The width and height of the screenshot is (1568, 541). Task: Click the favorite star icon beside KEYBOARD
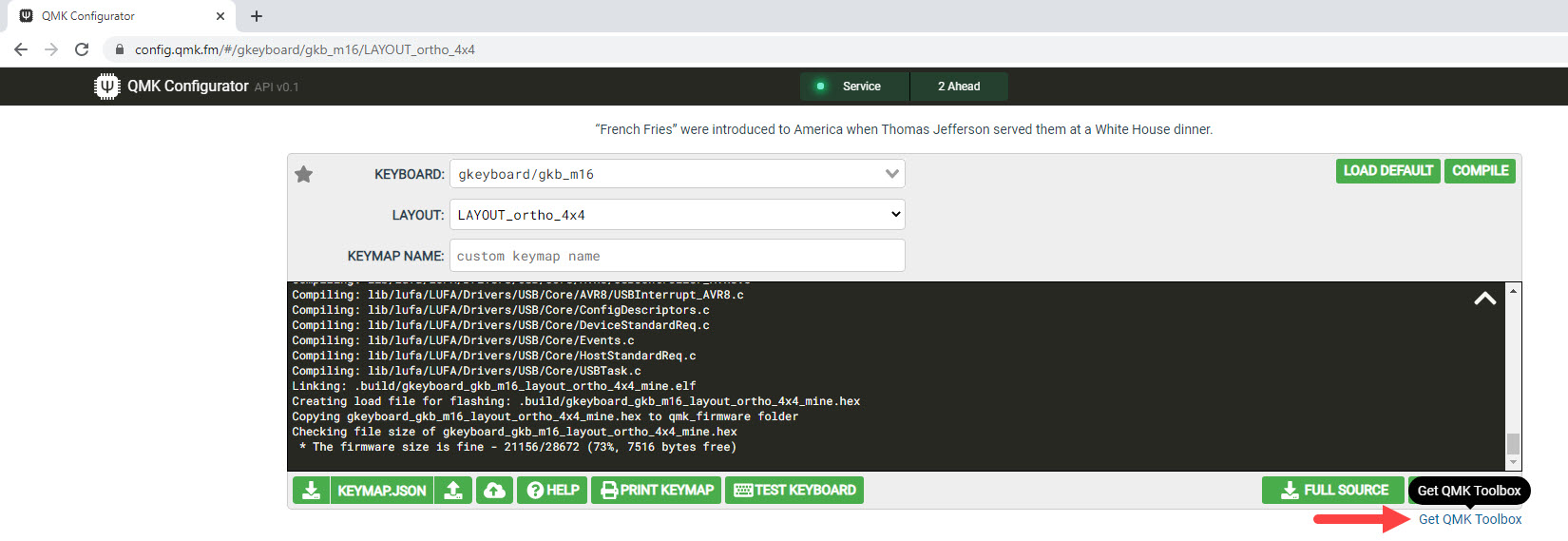point(303,174)
